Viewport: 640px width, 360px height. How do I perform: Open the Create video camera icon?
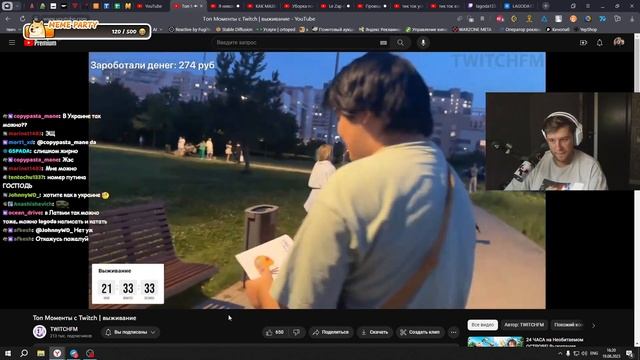click(583, 42)
